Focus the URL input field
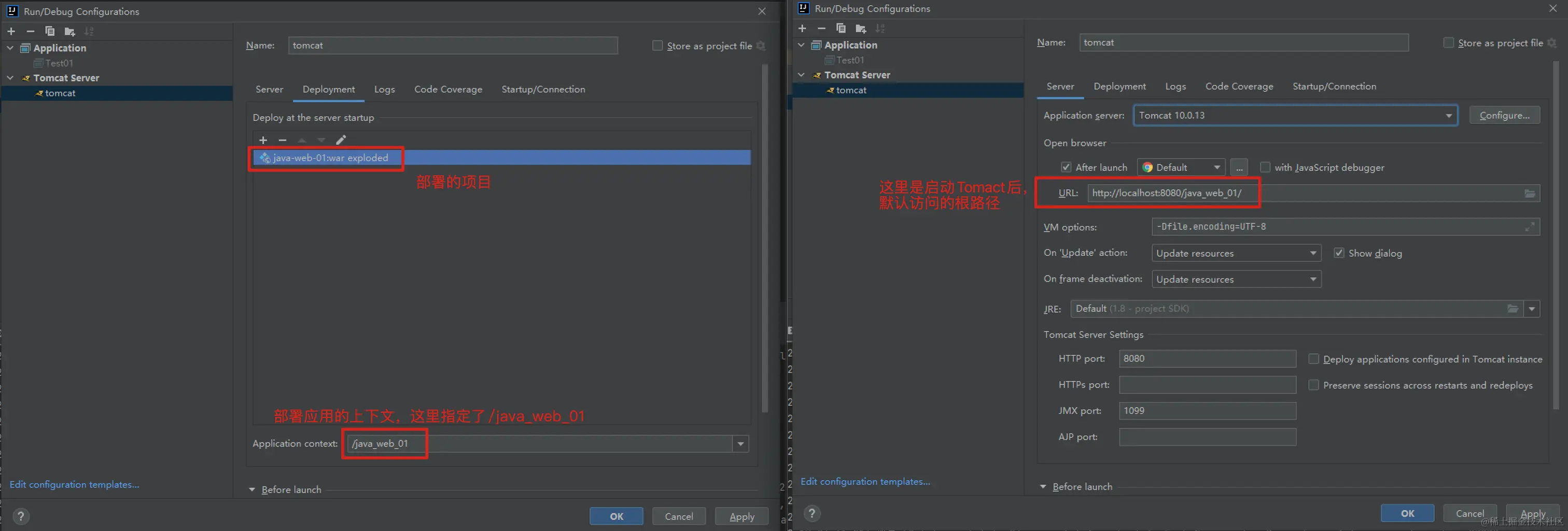 [1313, 193]
